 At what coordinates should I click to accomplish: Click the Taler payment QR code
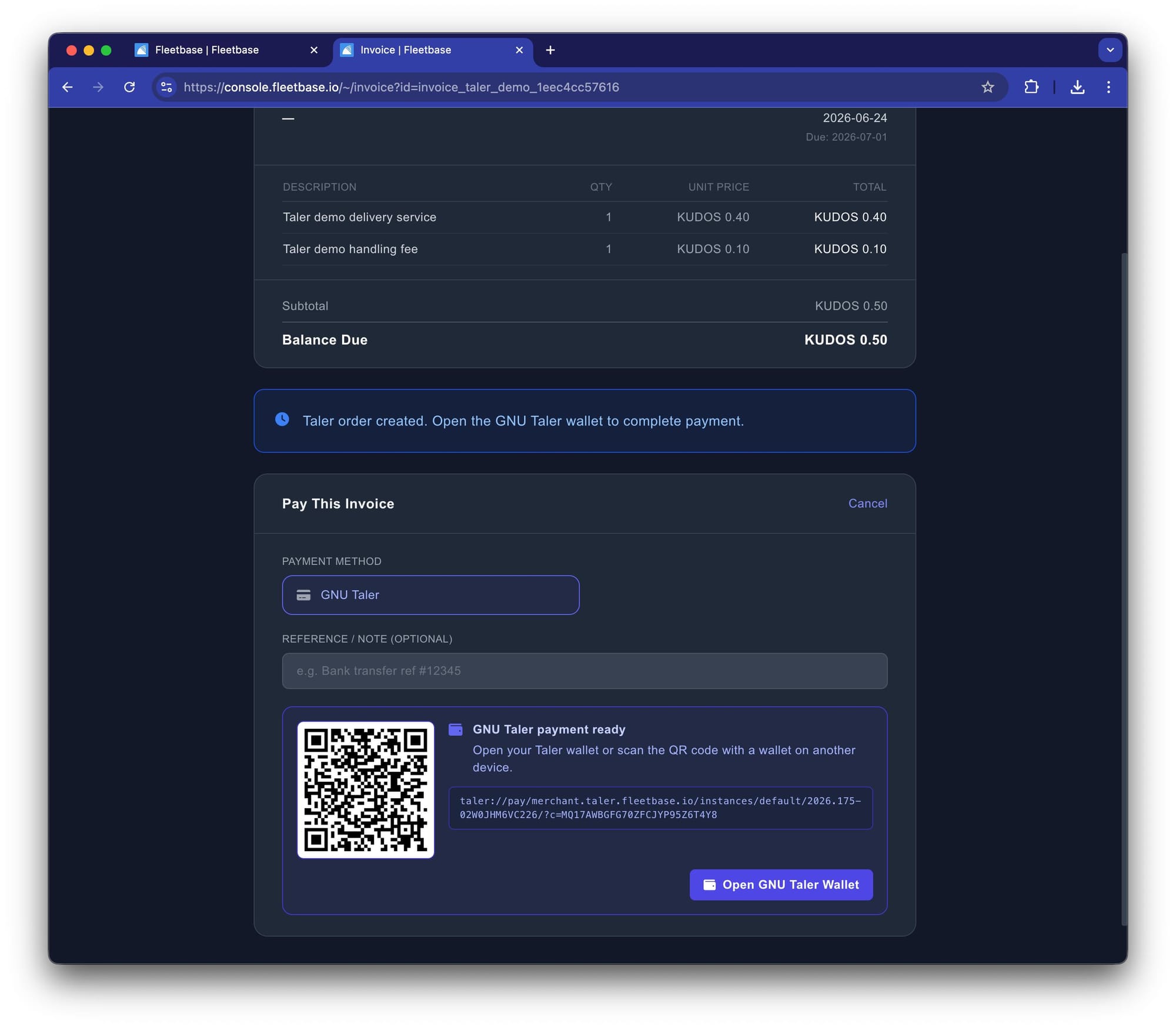(366, 789)
